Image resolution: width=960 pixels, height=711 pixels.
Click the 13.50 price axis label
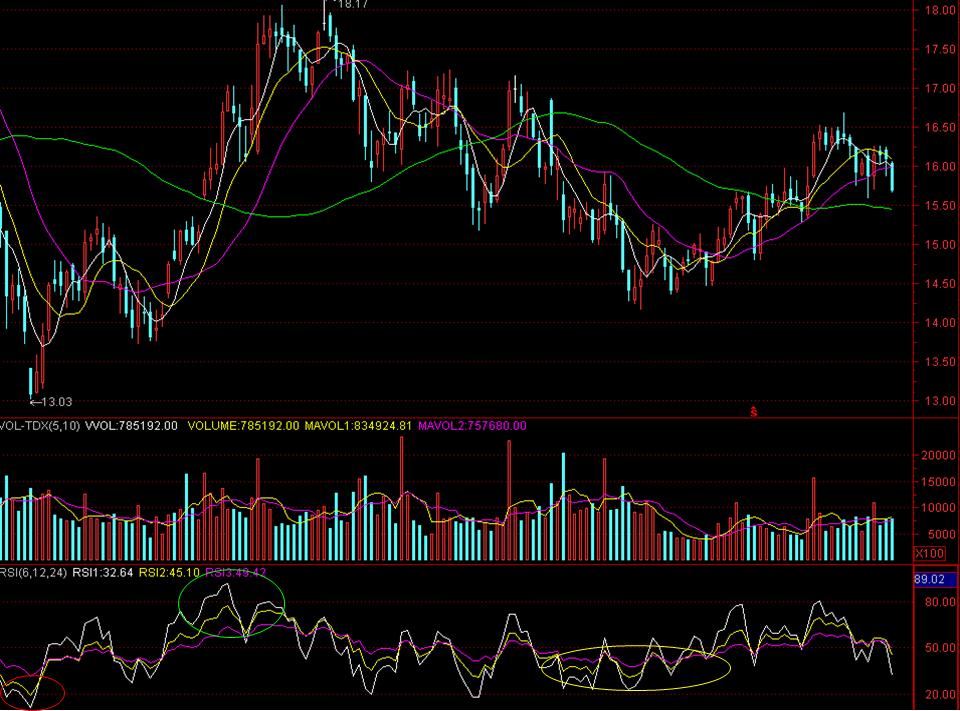coord(940,362)
